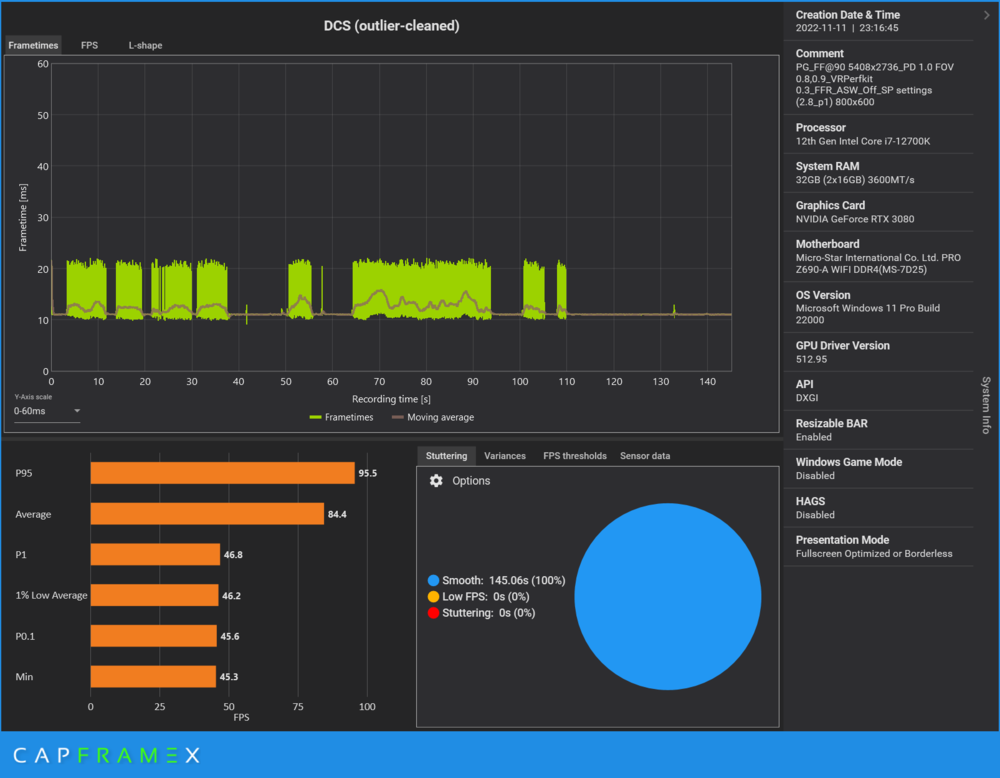Click the blue Smooth legend dot

click(x=433, y=580)
